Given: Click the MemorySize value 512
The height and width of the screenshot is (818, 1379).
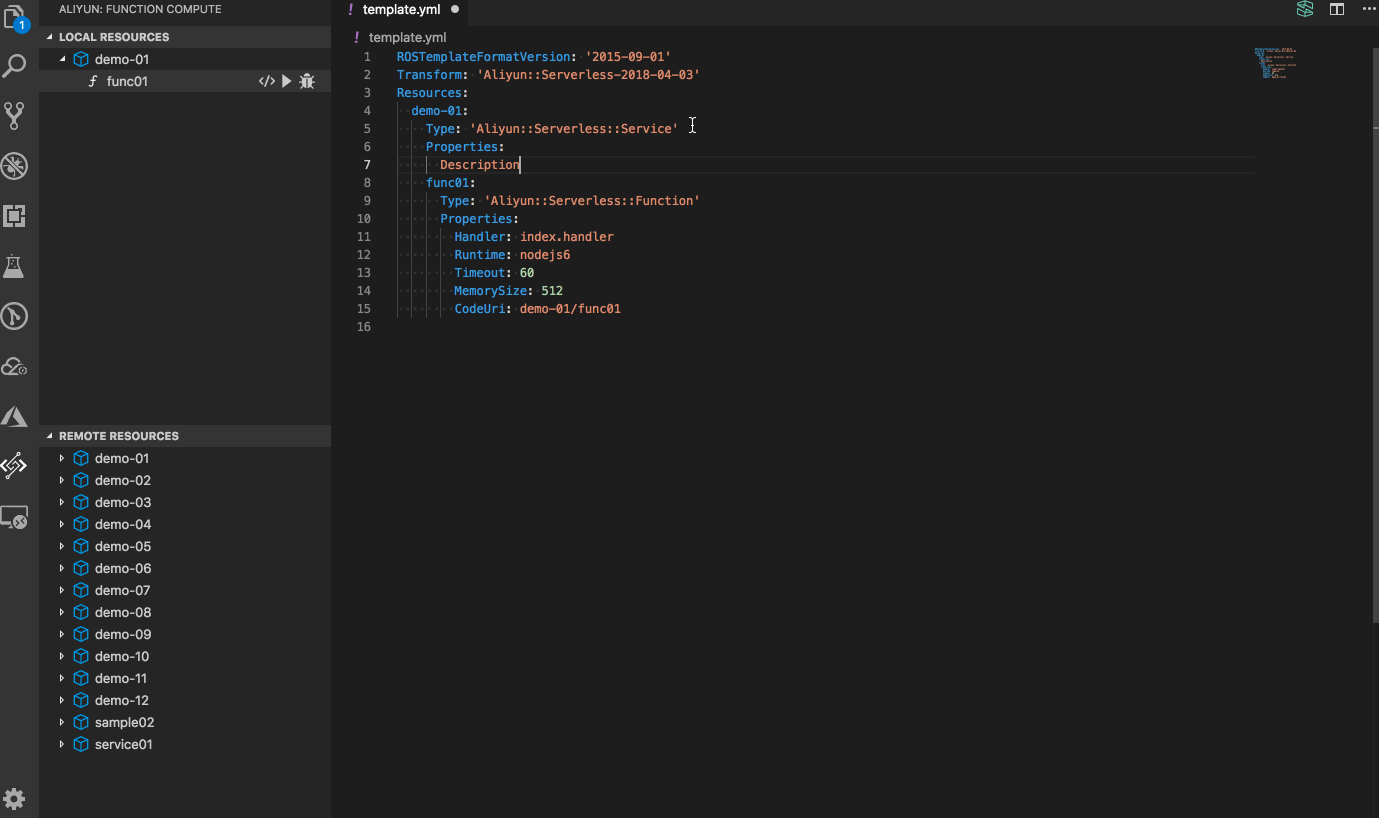Looking at the screenshot, I should [x=552, y=291].
